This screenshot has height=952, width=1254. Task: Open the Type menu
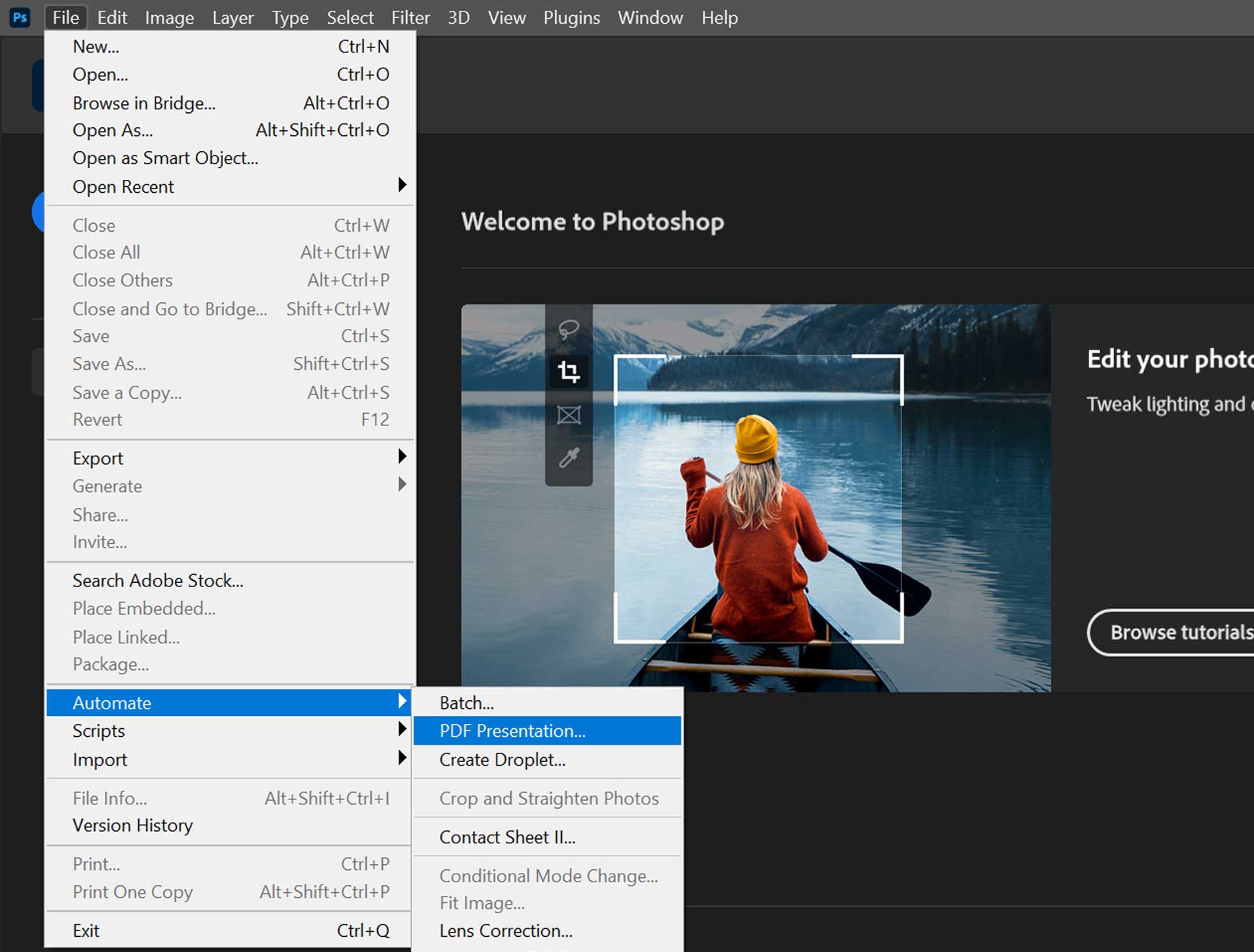pos(290,17)
